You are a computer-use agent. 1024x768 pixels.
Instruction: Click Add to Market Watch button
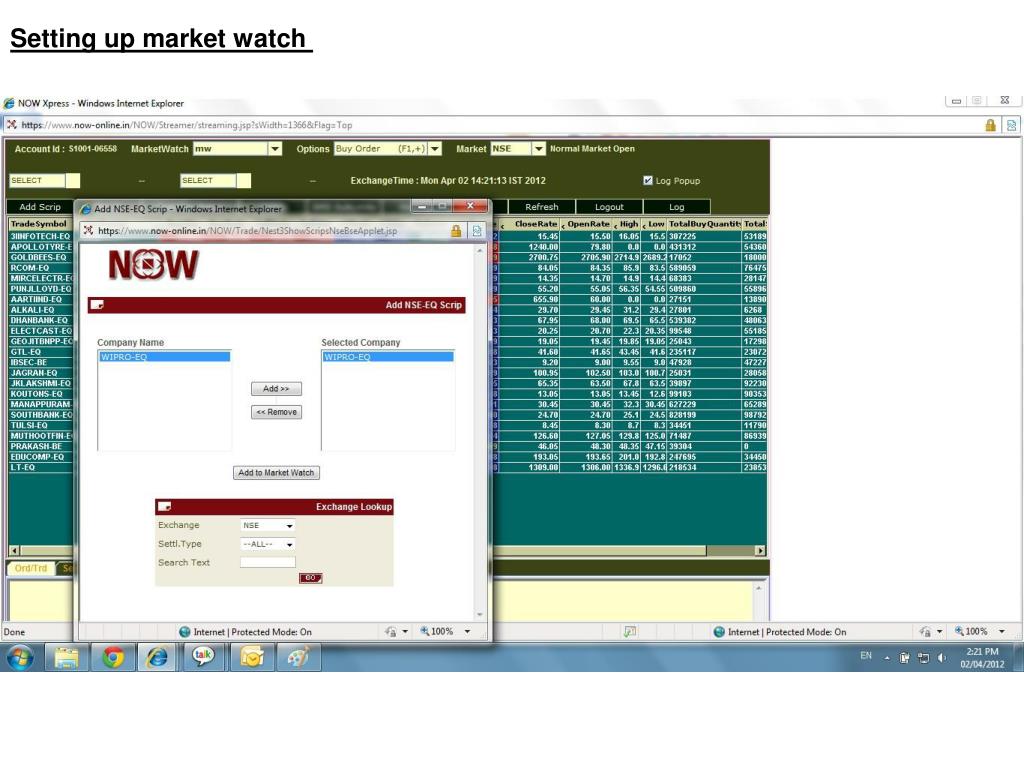[x=276, y=473]
